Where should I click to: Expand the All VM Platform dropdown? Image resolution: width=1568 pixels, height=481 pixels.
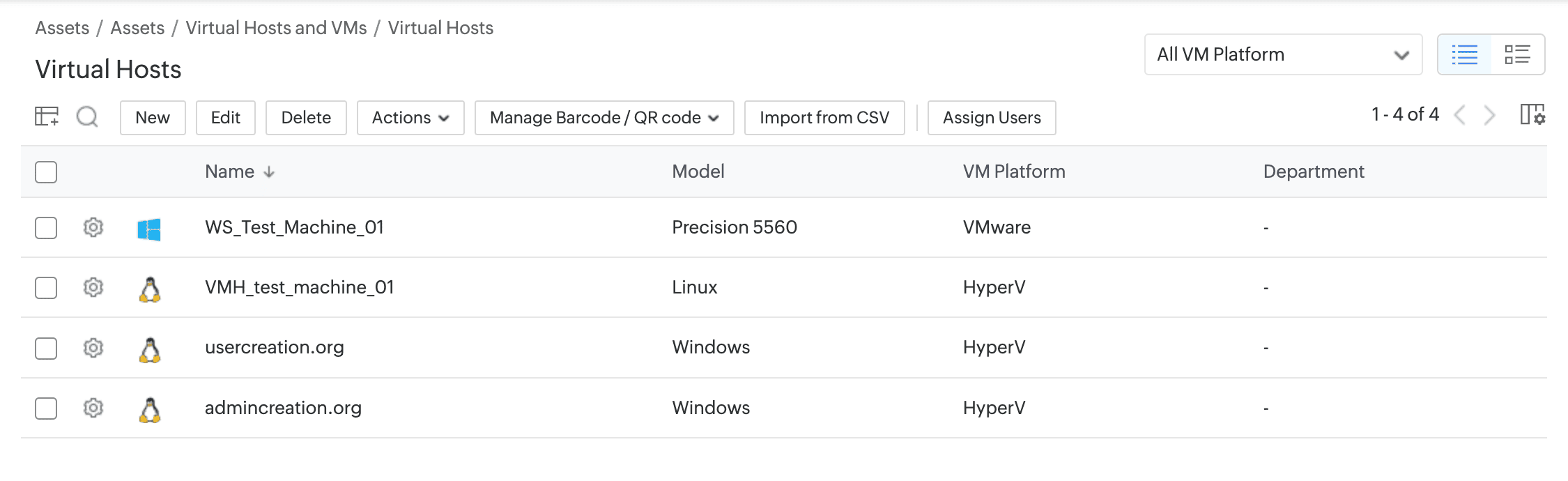click(1282, 54)
